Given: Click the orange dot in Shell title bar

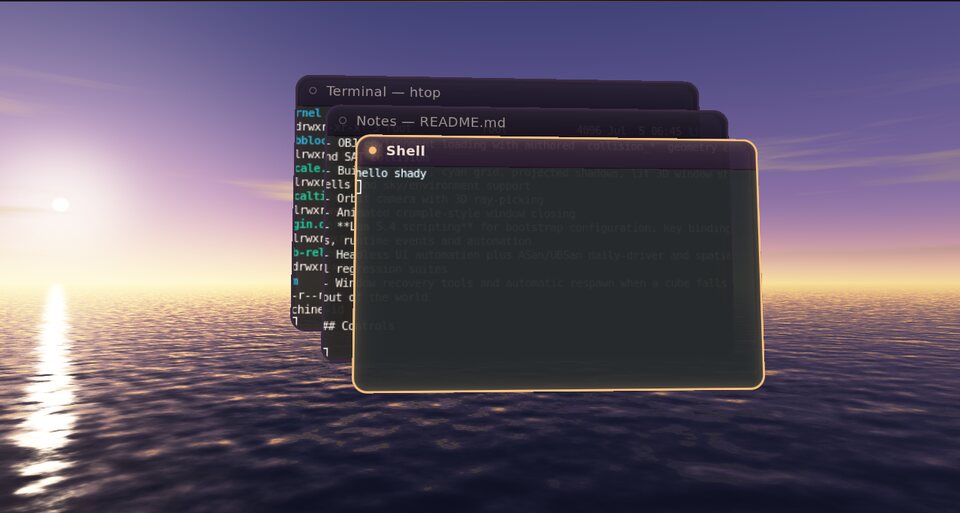Looking at the screenshot, I should point(372,151).
